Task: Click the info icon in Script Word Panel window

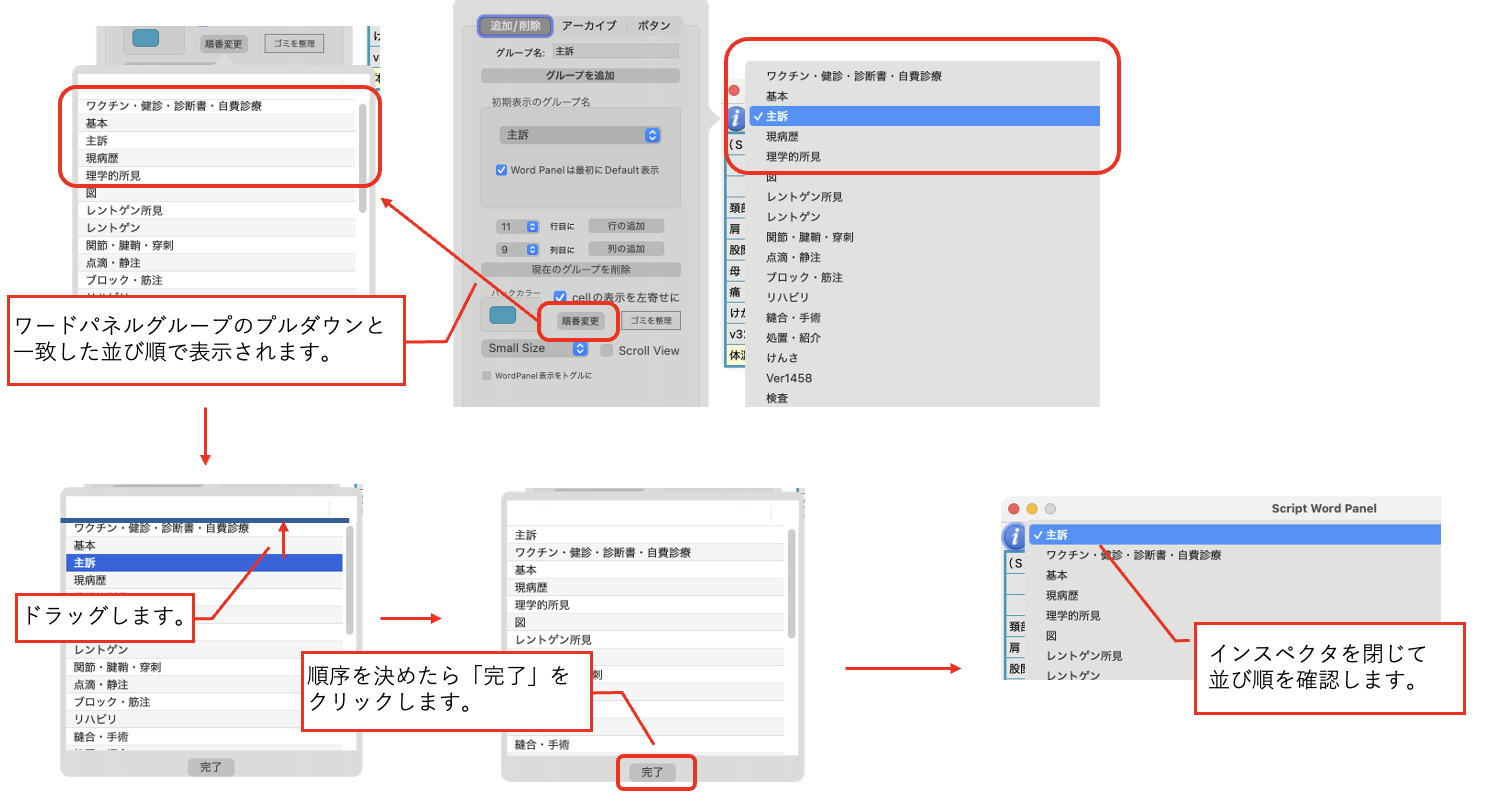Action: tap(1016, 537)
